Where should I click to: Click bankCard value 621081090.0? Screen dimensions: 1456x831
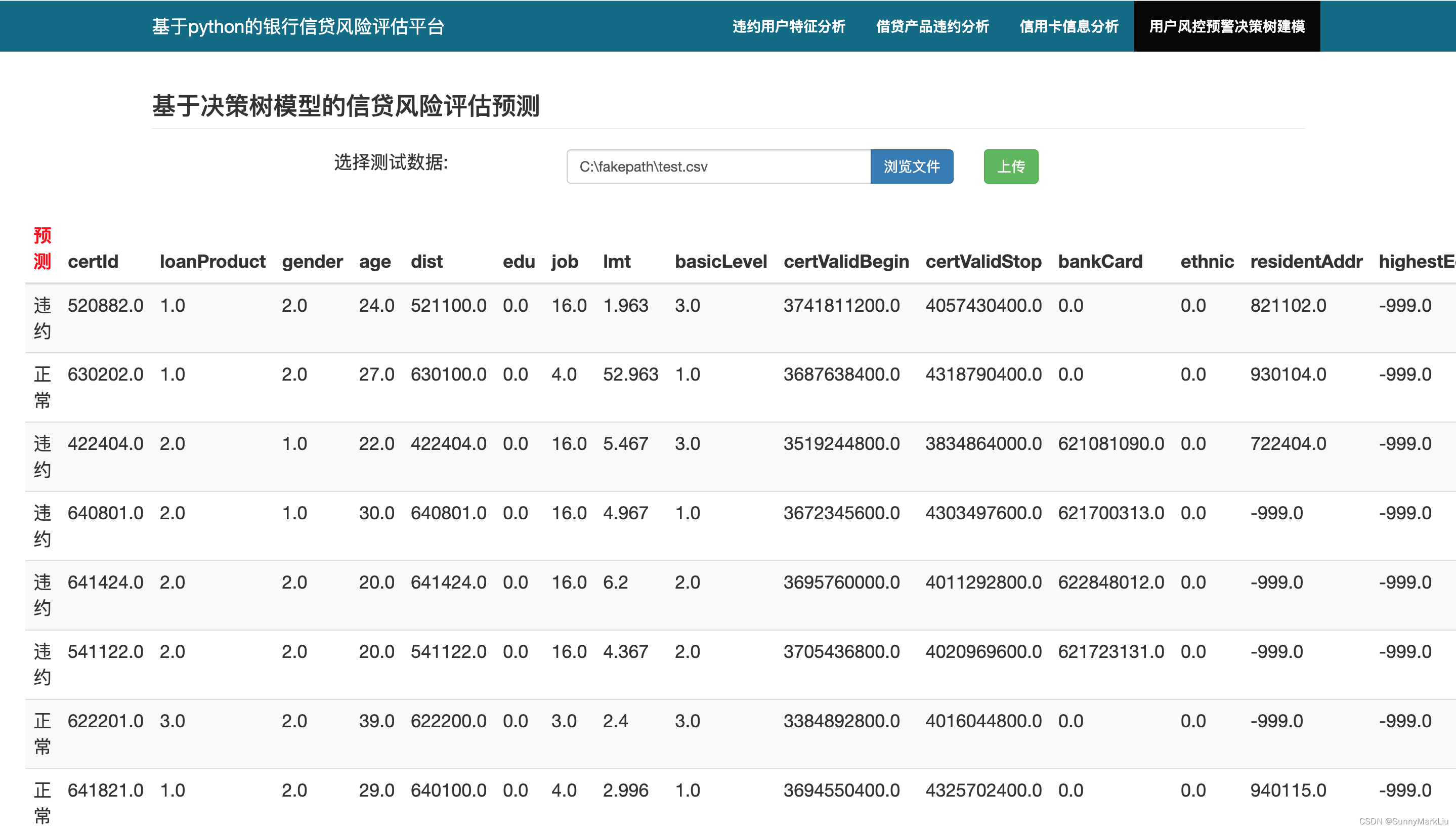click(x=1110, y=443)
